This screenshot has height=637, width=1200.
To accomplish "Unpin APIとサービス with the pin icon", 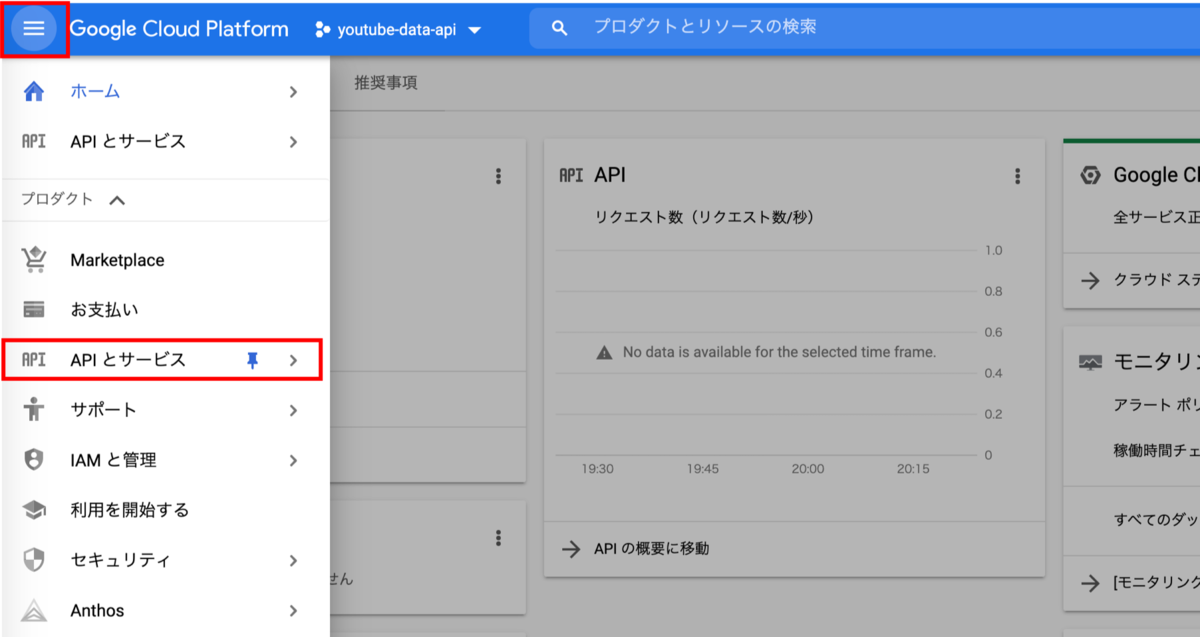I will tap(252, 360).
